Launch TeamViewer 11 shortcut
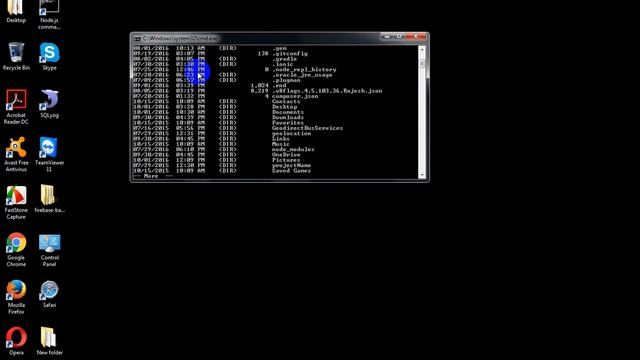The height and width of the screenshot is (360, 640). [x=49, y=154]
